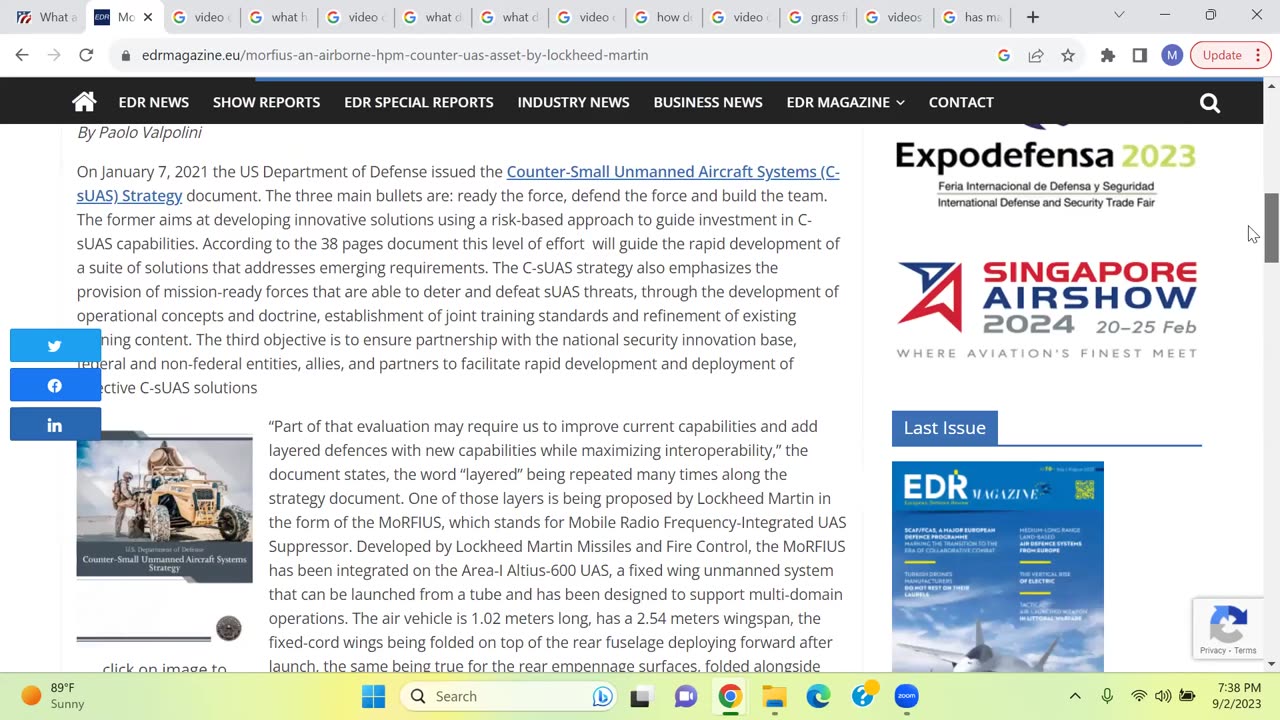Open EDR NEWS menu item
1280x720 pixels.
154,102
